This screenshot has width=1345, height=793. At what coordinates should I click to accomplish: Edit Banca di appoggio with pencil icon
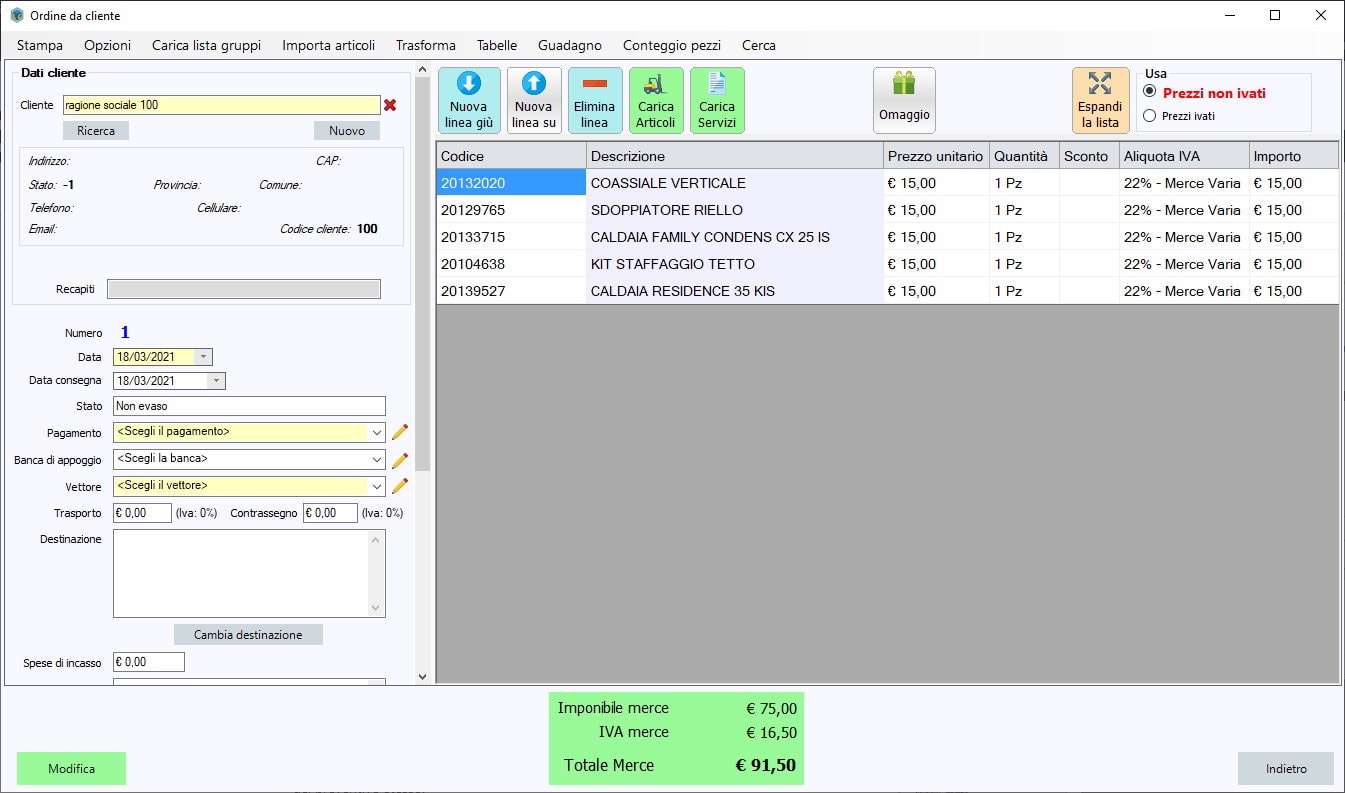click(400, 460)
